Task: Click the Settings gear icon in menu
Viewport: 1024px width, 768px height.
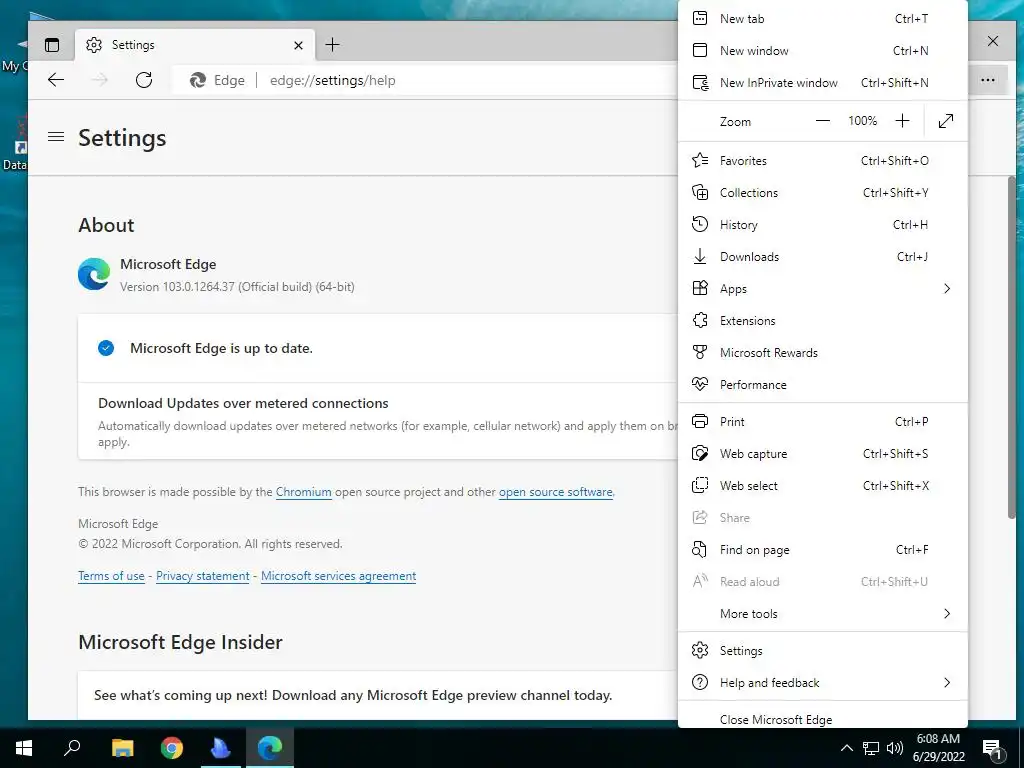Action: coord(699,650)
